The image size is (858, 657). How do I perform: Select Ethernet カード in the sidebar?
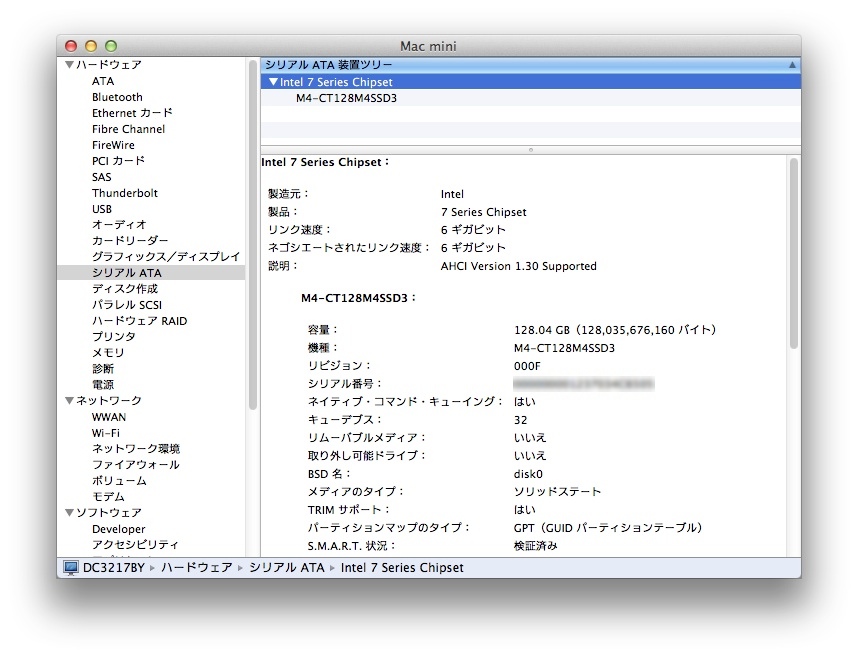pyautogui.click(x=132, y=113)
